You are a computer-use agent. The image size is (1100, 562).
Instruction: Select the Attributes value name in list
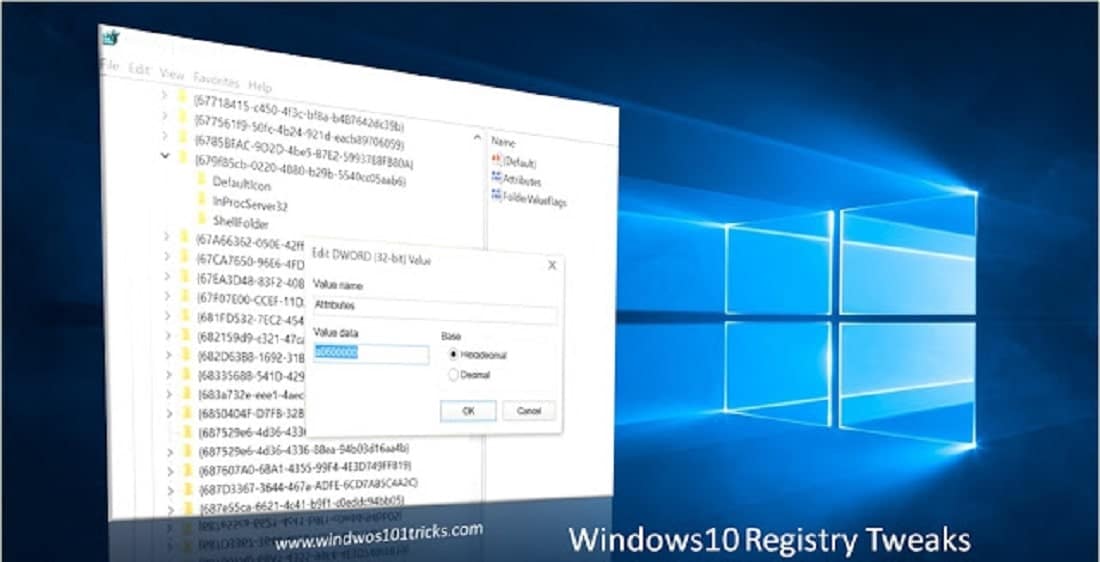[523, 180]
